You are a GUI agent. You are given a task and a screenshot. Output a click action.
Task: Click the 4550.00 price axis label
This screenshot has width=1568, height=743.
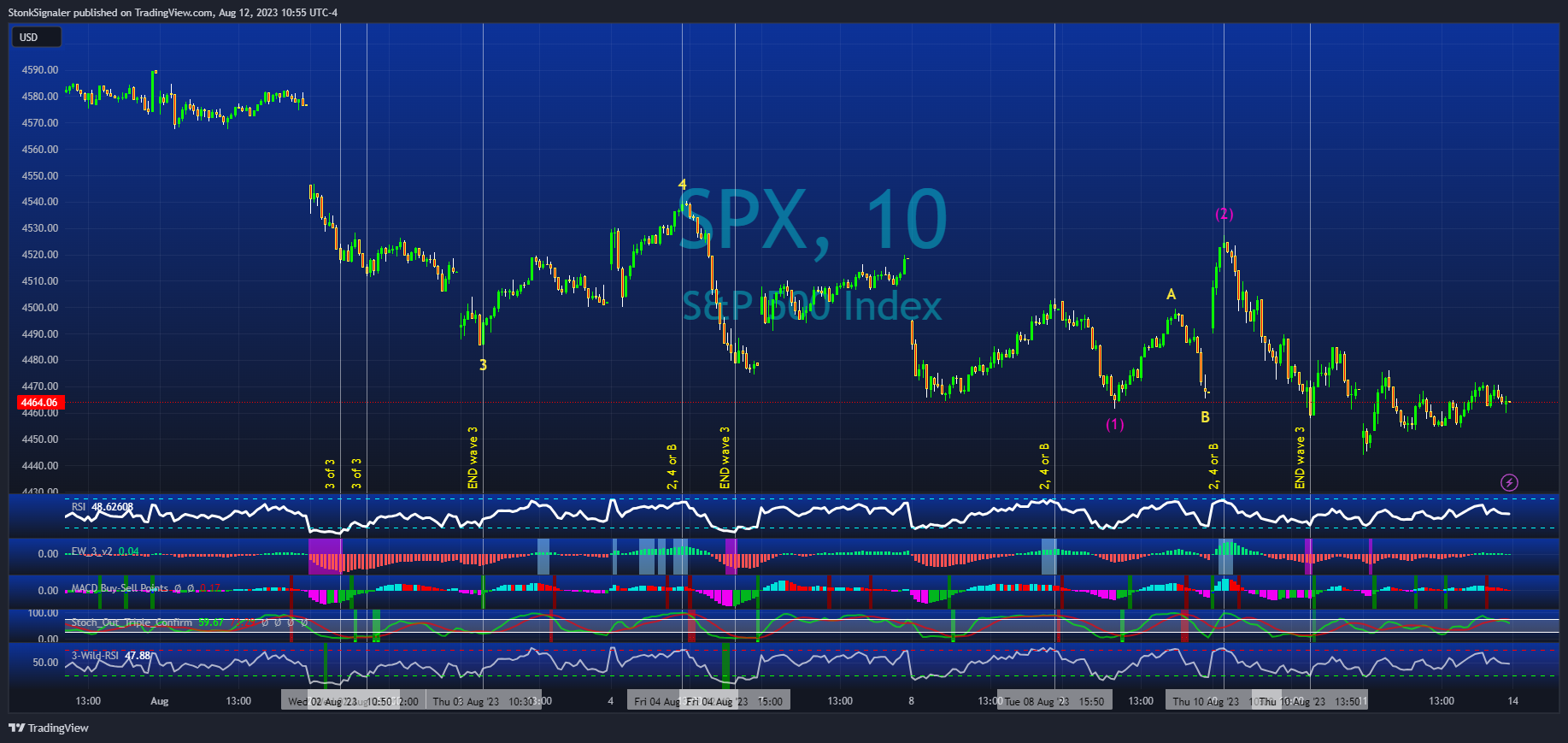tap(40, 176)
